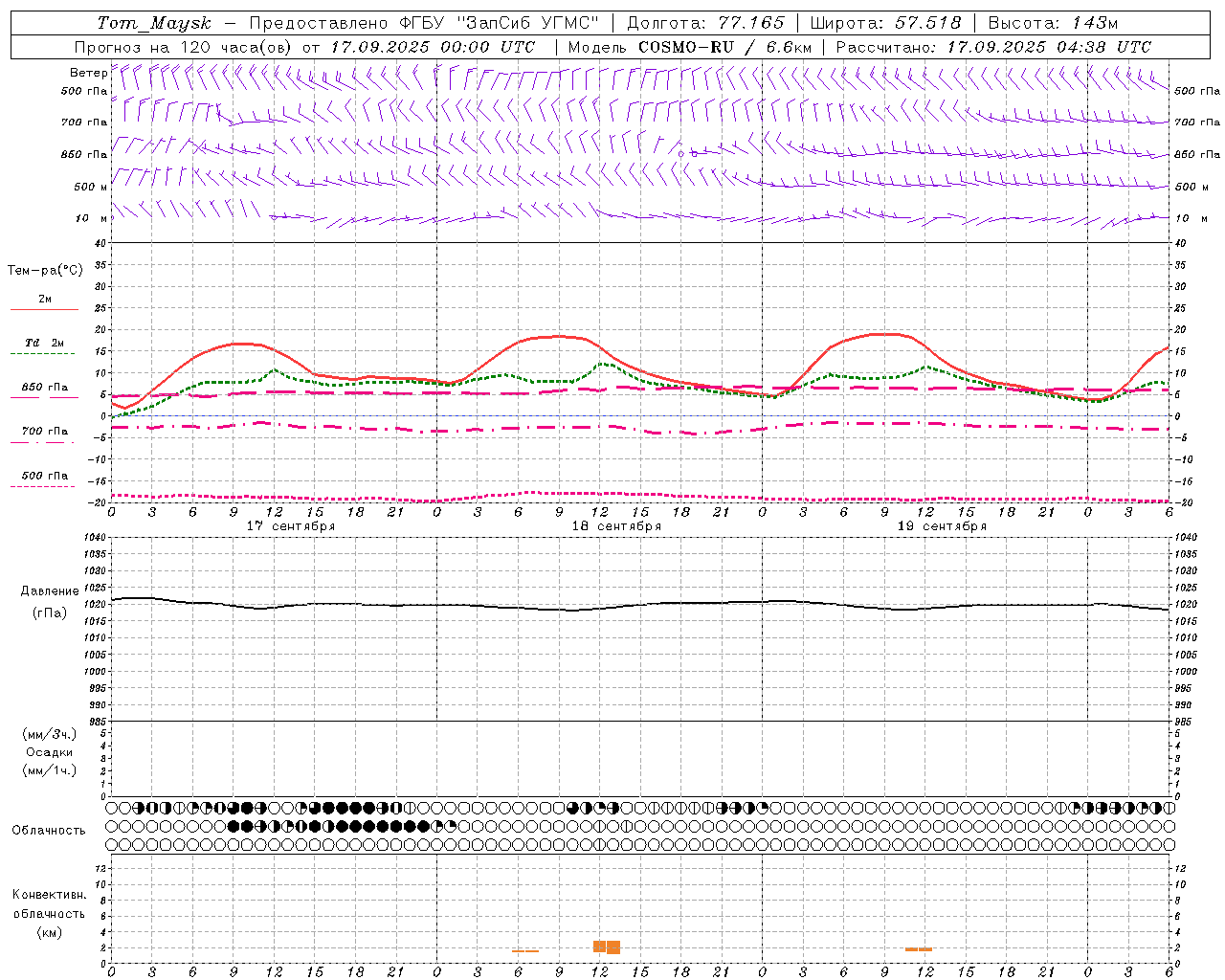This screenshot has height=980, width=1225.
Task: Click the Тем-ра(°C) axis title
Action: pyautogui.click(x=45, y=270)
